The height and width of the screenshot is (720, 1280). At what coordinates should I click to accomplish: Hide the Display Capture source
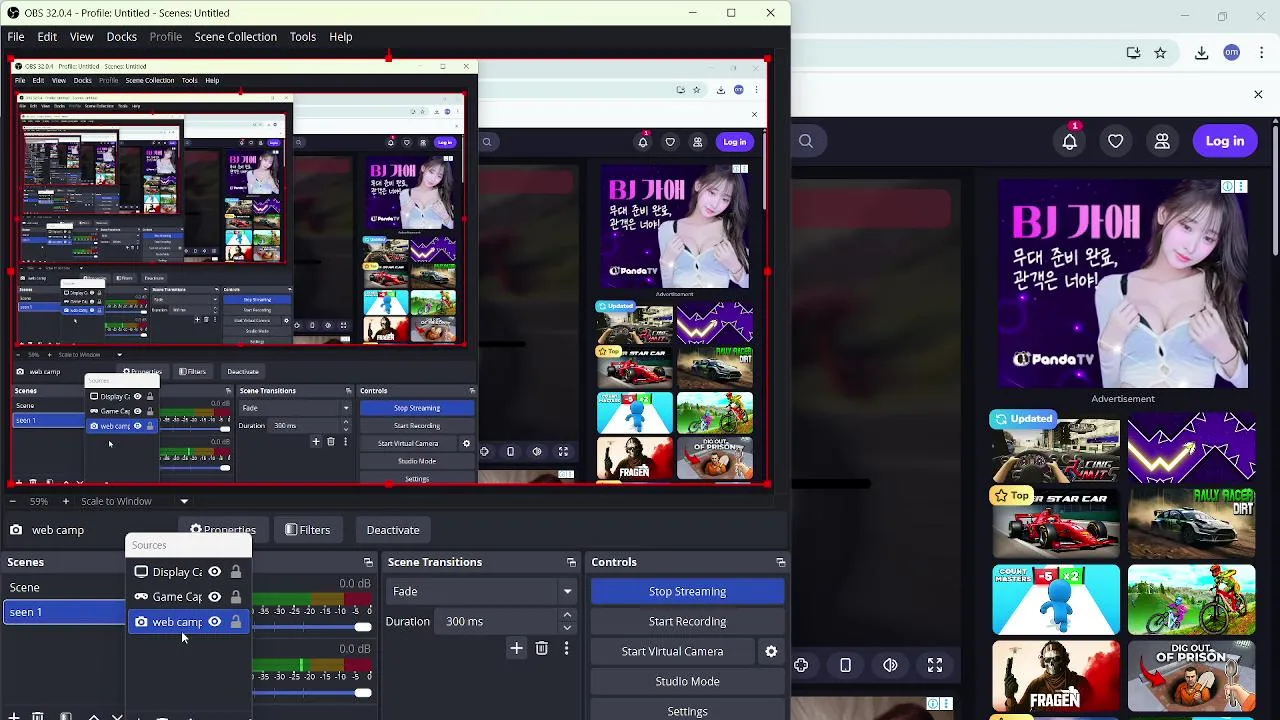tap(214, 572)
